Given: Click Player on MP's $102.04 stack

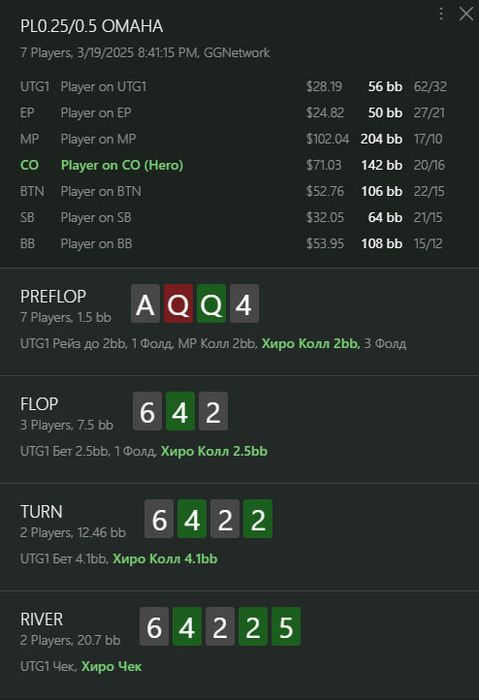Looking at the screenshot, I should 327,139.
